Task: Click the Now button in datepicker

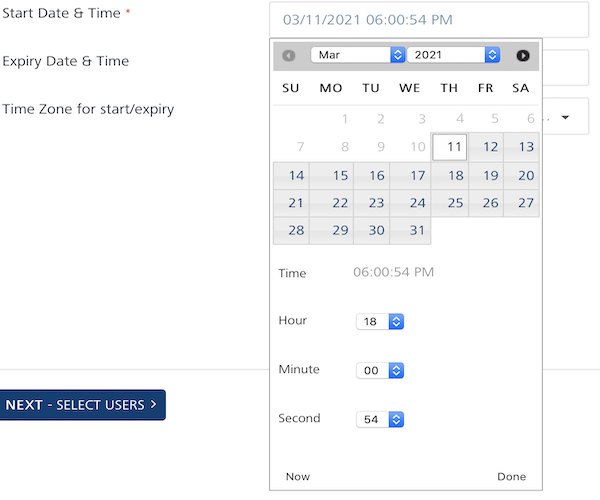Action: 297,477
